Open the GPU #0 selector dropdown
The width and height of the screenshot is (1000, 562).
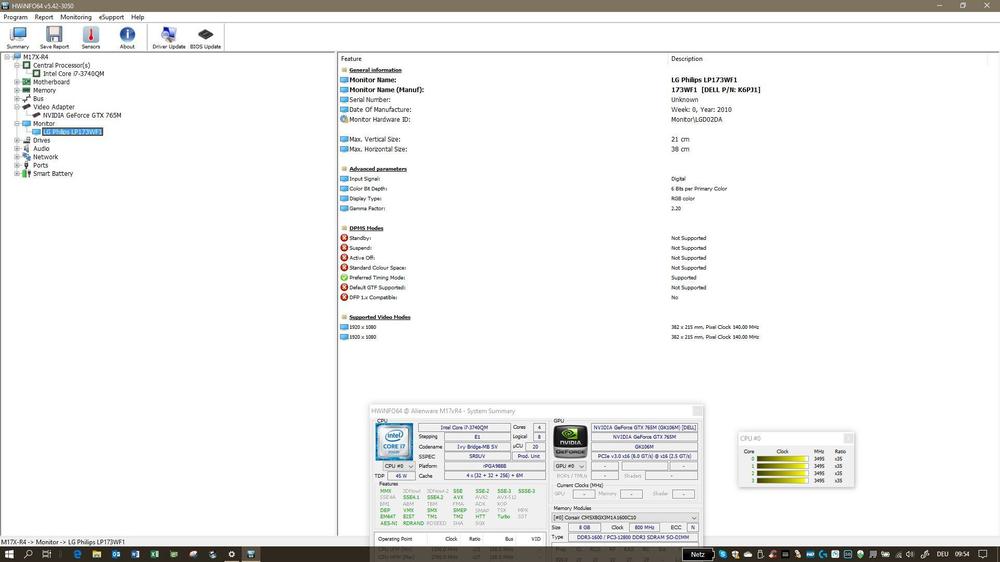coord(570,465)
